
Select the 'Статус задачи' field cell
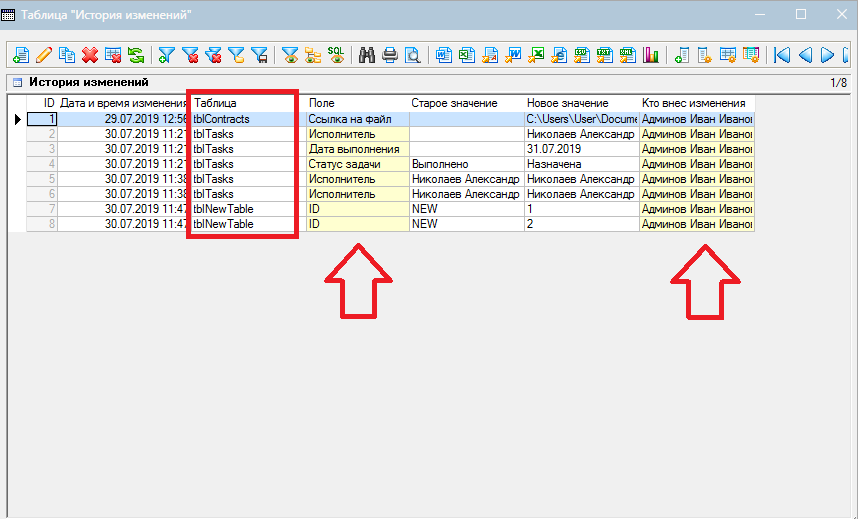357,164
